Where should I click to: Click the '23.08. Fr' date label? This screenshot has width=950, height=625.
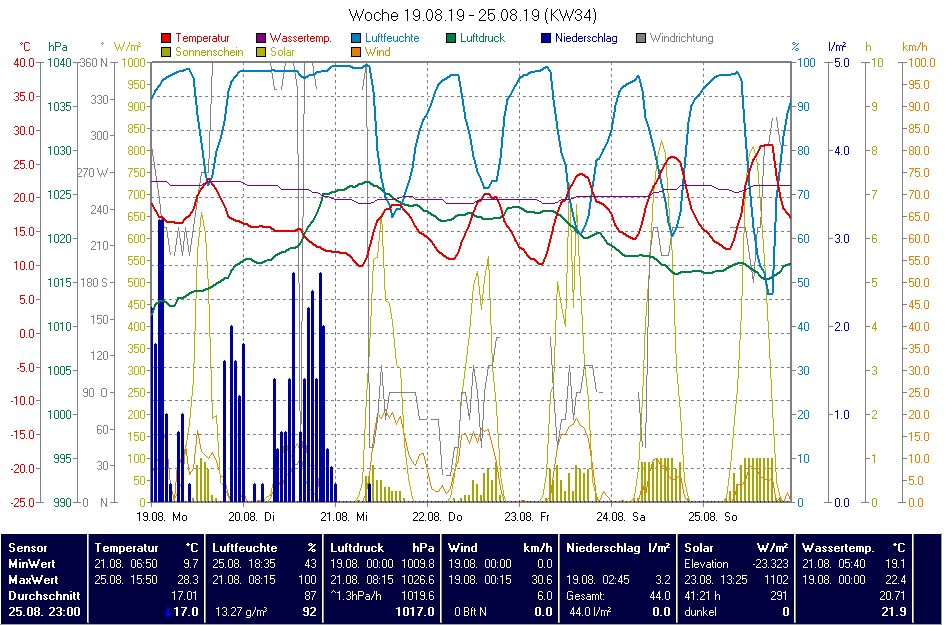pyautogui.click(x=527, y=517)
